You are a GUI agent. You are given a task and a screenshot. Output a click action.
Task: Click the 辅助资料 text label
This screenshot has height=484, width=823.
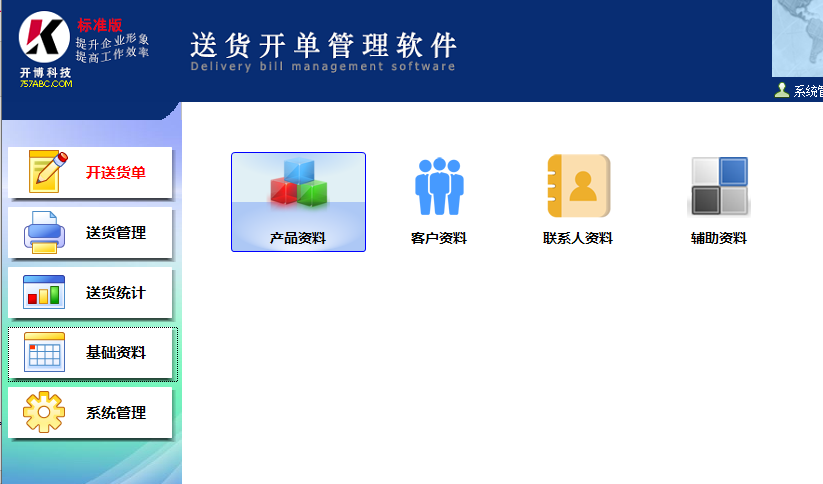point(719,239)
